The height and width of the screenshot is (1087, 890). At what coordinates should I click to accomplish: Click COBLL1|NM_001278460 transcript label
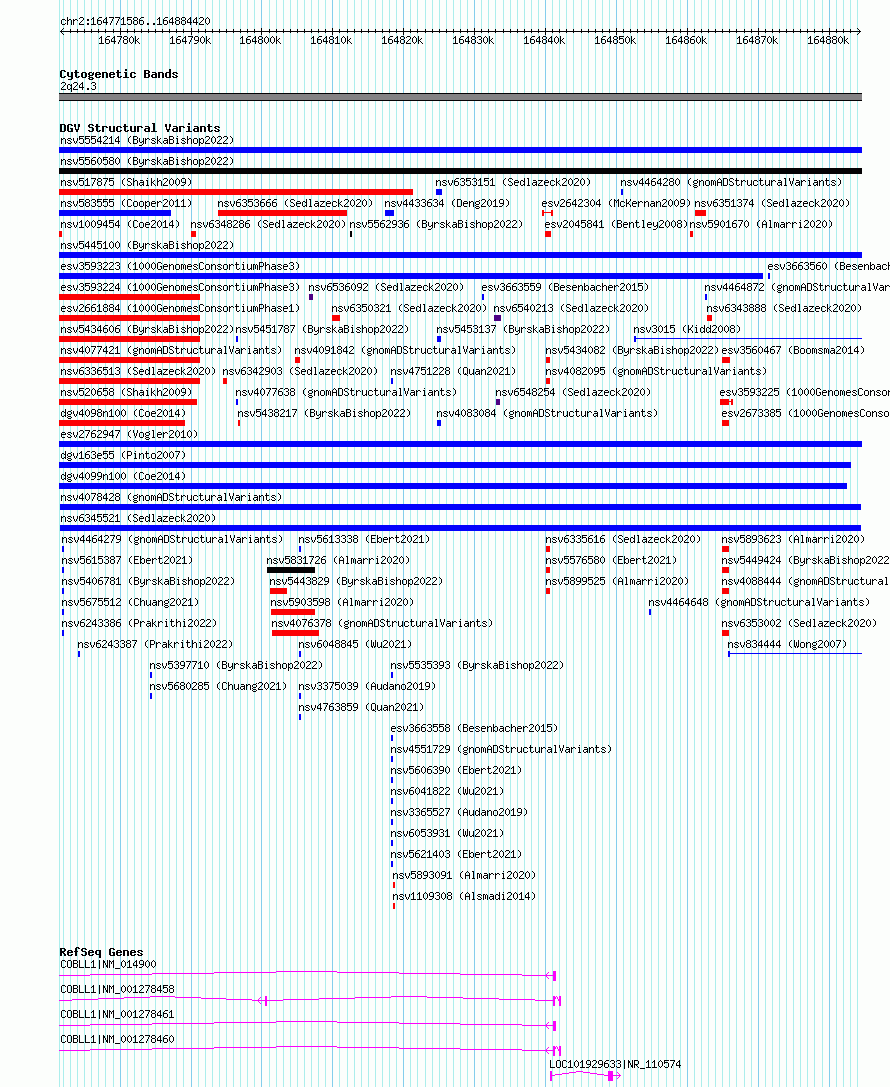[x=117, y=1039]
